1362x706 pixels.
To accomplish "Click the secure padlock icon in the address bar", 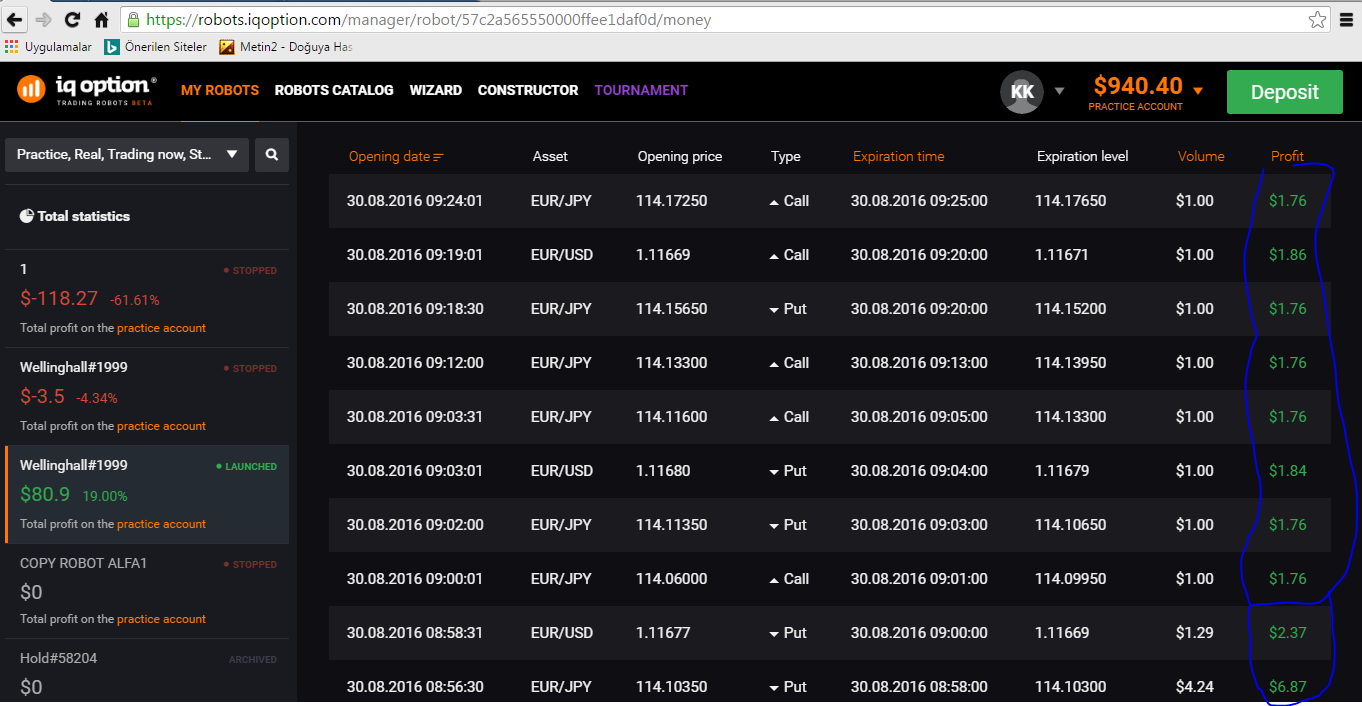I will 133,20.
